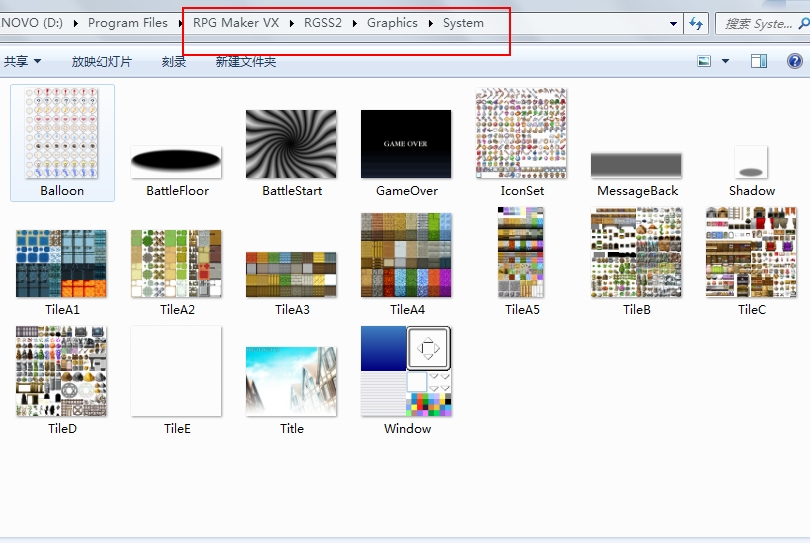This screenshot has width=810, height=543.
Task: Click the Balloon file name label
Action: click(62, 191)
